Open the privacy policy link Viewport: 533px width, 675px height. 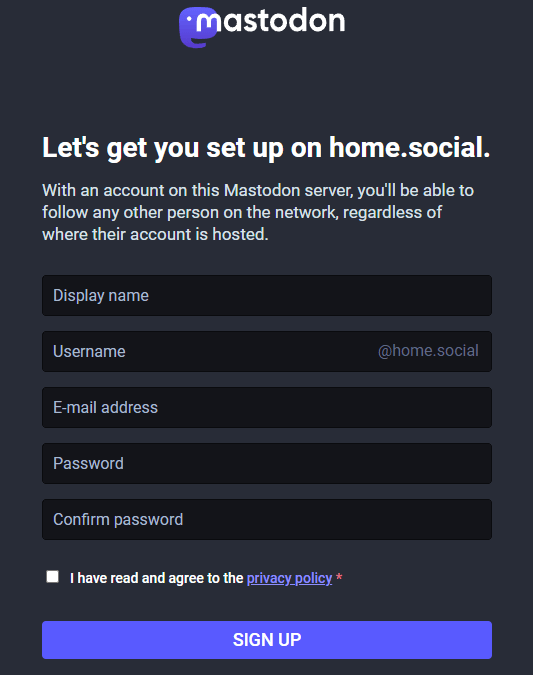(x=289, y=578)
